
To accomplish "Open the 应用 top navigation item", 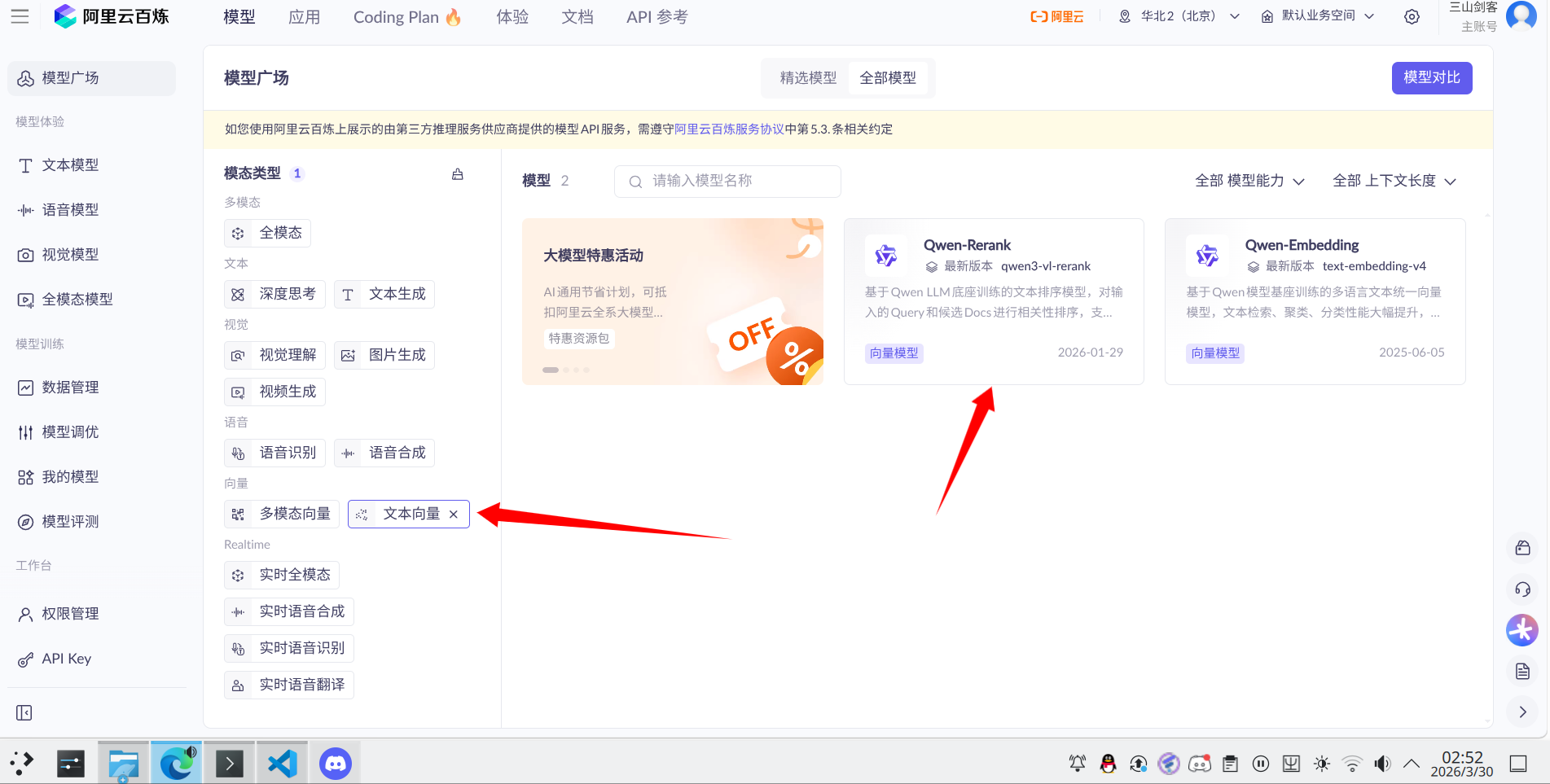I will (305, 17).
